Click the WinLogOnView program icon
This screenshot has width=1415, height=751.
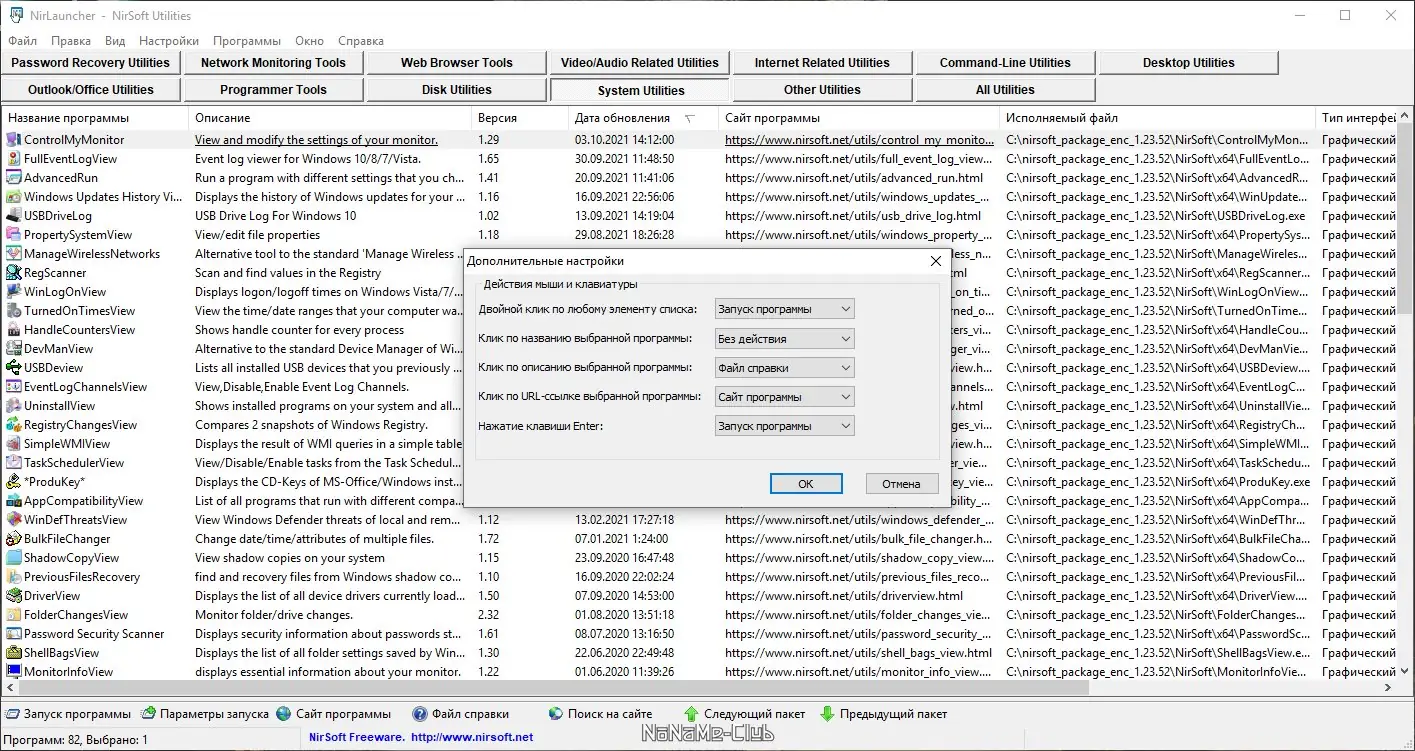(13, 292)
